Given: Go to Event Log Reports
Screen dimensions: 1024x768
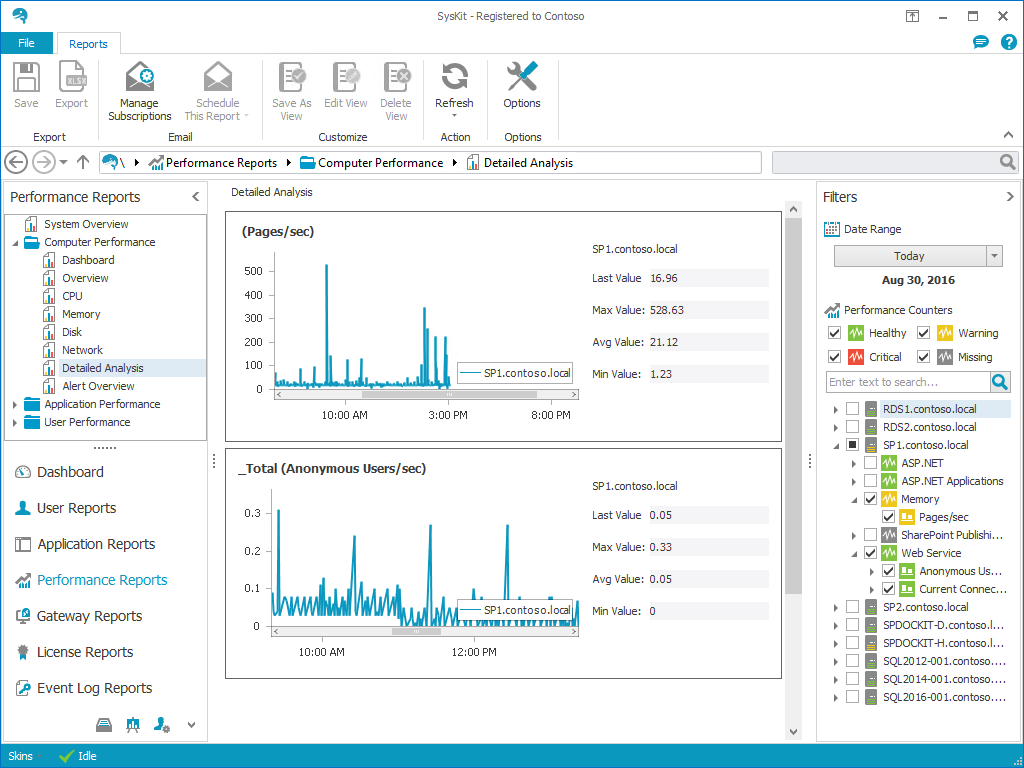Looking at the screenshot, I should pyautogui.click(x=94, y=688).
